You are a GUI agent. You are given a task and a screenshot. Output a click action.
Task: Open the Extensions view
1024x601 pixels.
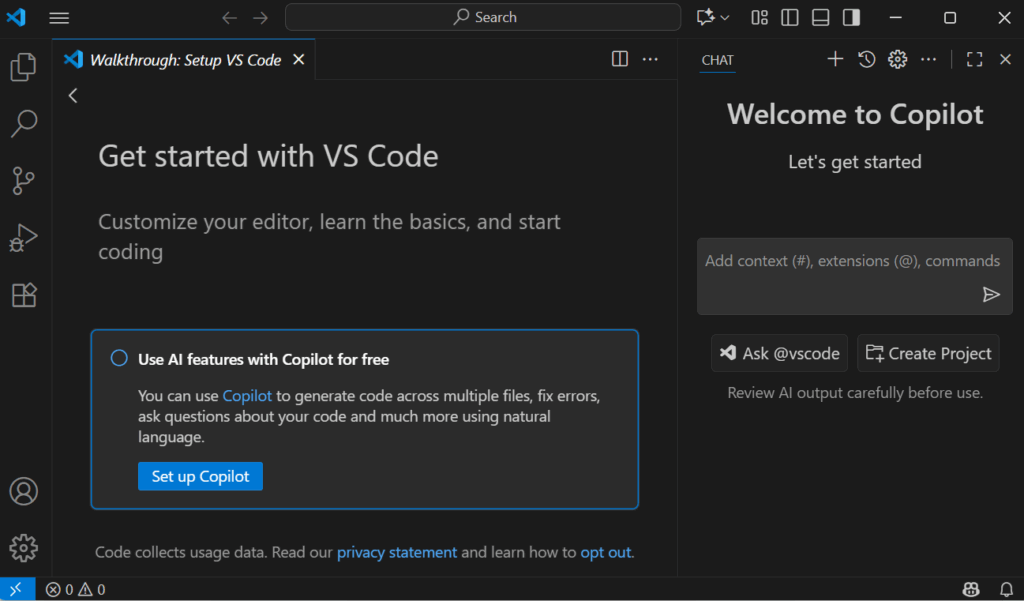[x=23, y=295]
